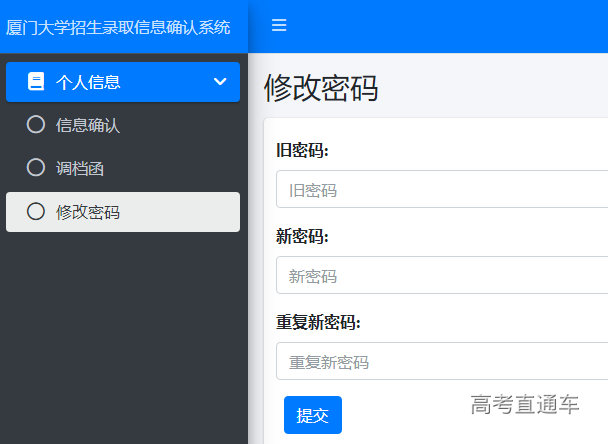Viewport: 608px width, 444px height.
Task: Select the 重复新密码 input field
Action: pyautogui.click(x=442, y=362)
